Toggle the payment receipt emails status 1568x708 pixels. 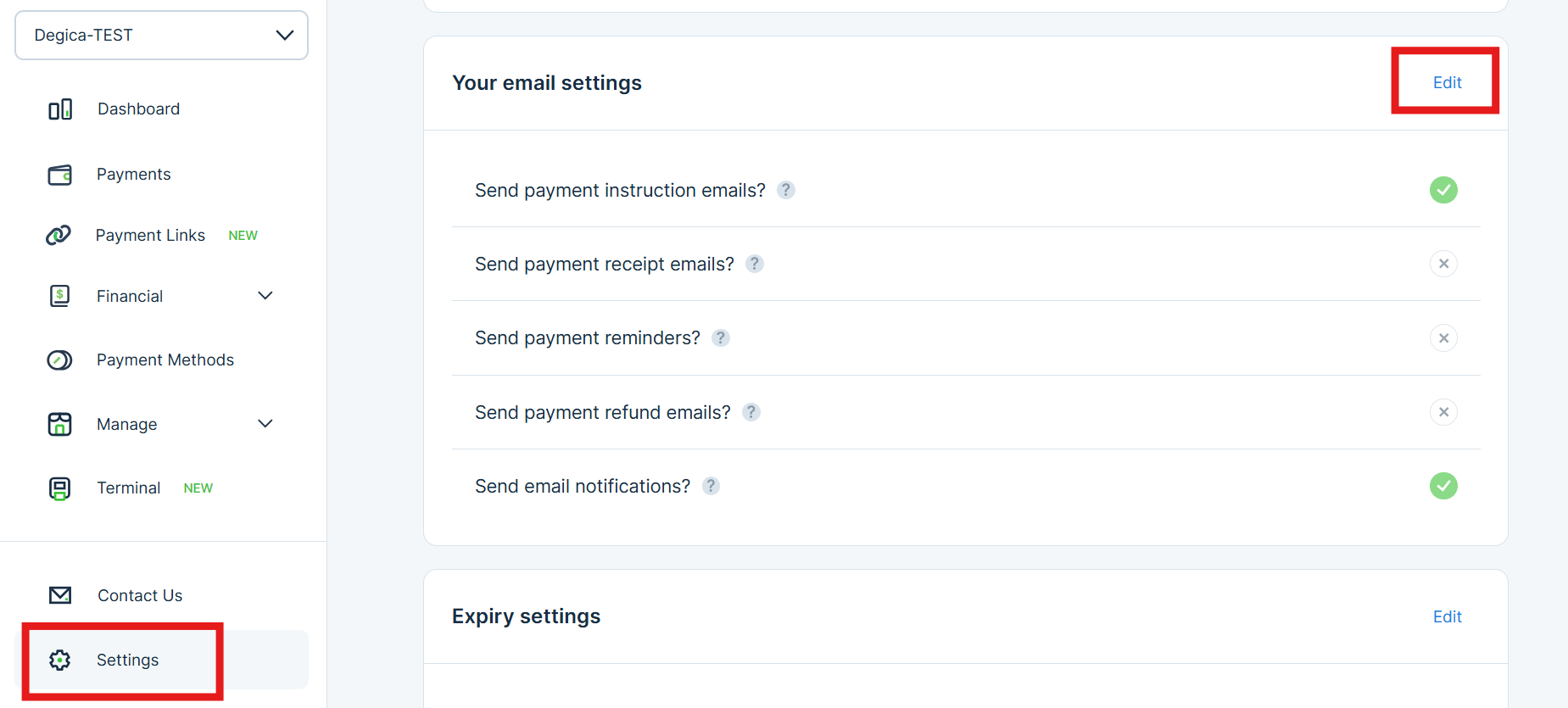(1443, 264)
